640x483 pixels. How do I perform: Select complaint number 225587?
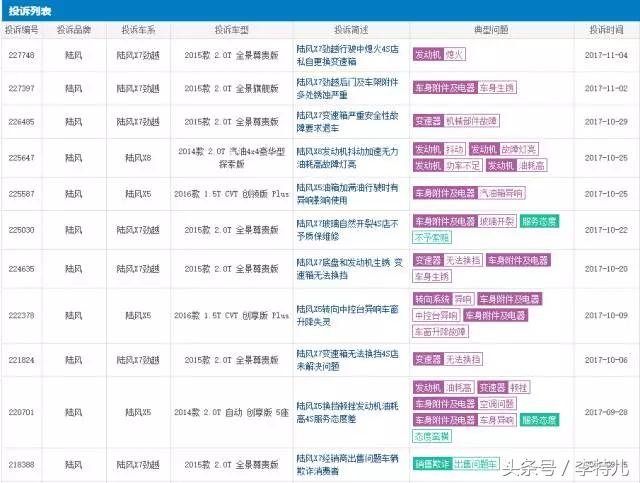(x=22, y=194)
